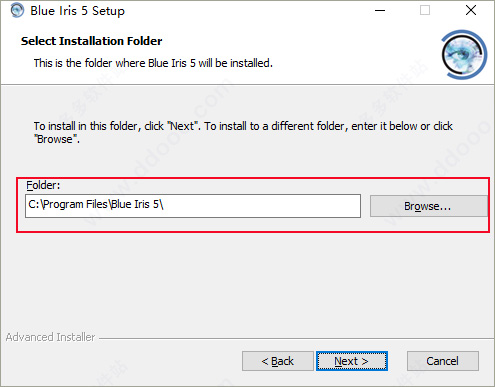The width and height of the screenshot is (495, 387).
Task: Click the greyed-out maximize window button
Action: click(425, 10)
